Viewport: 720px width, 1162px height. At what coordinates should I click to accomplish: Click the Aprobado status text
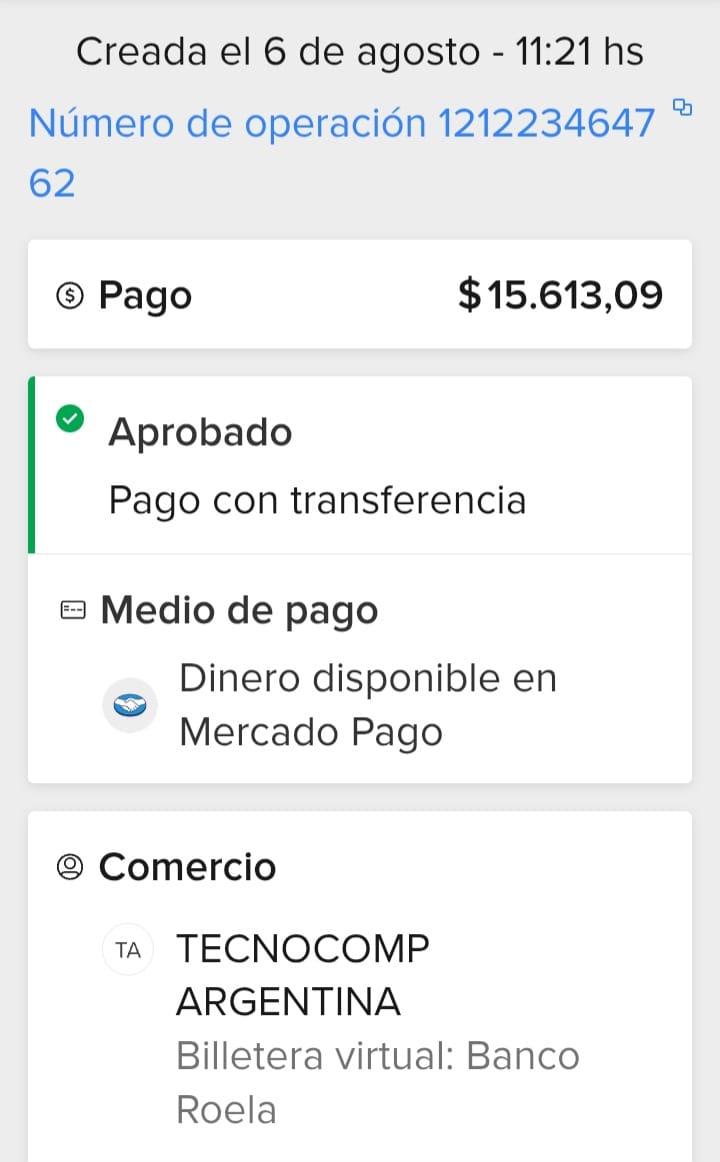pyautogui.click(x=200, y=432)
